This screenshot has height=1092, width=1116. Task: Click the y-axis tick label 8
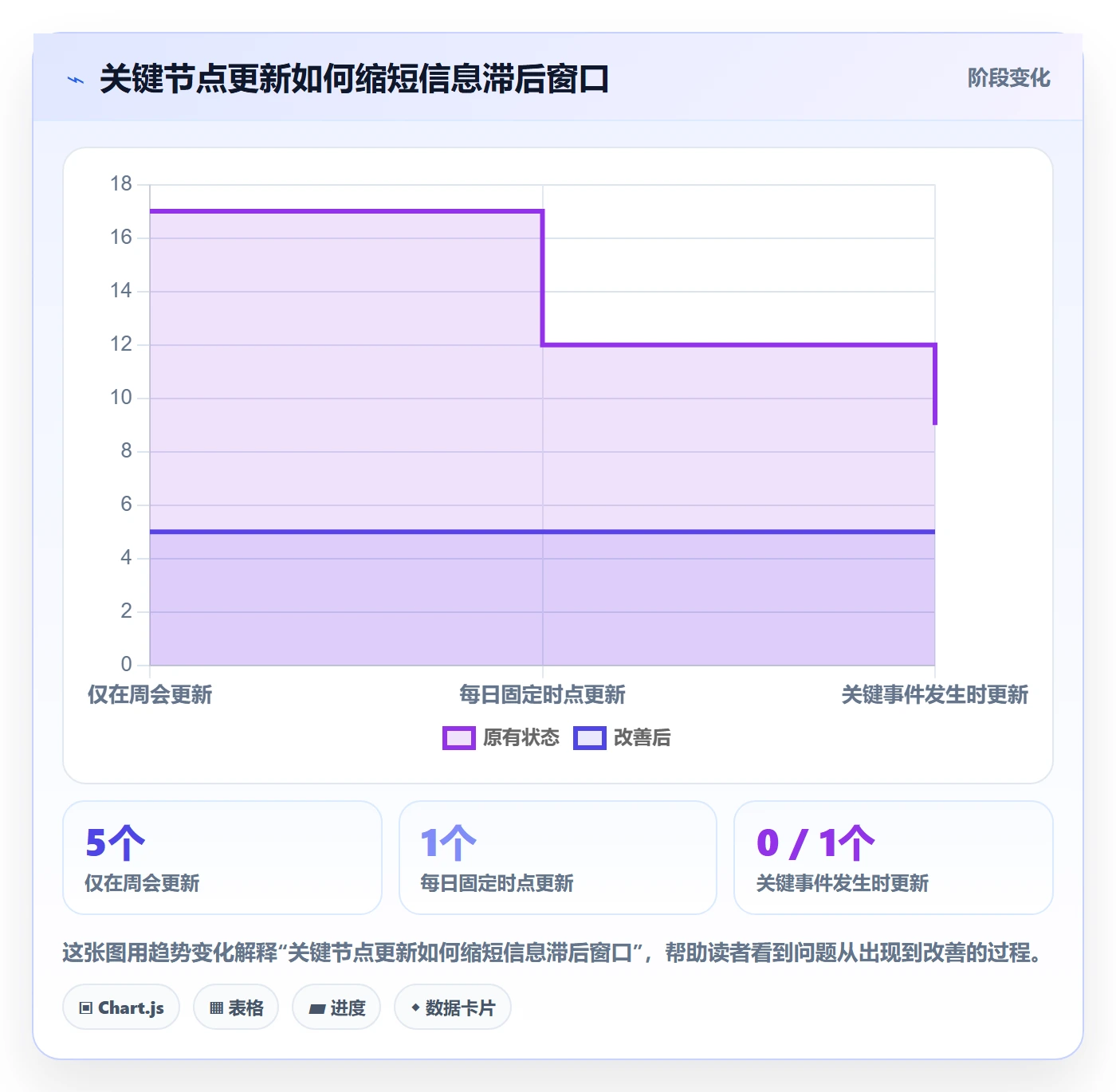click(x=127, y=451)
